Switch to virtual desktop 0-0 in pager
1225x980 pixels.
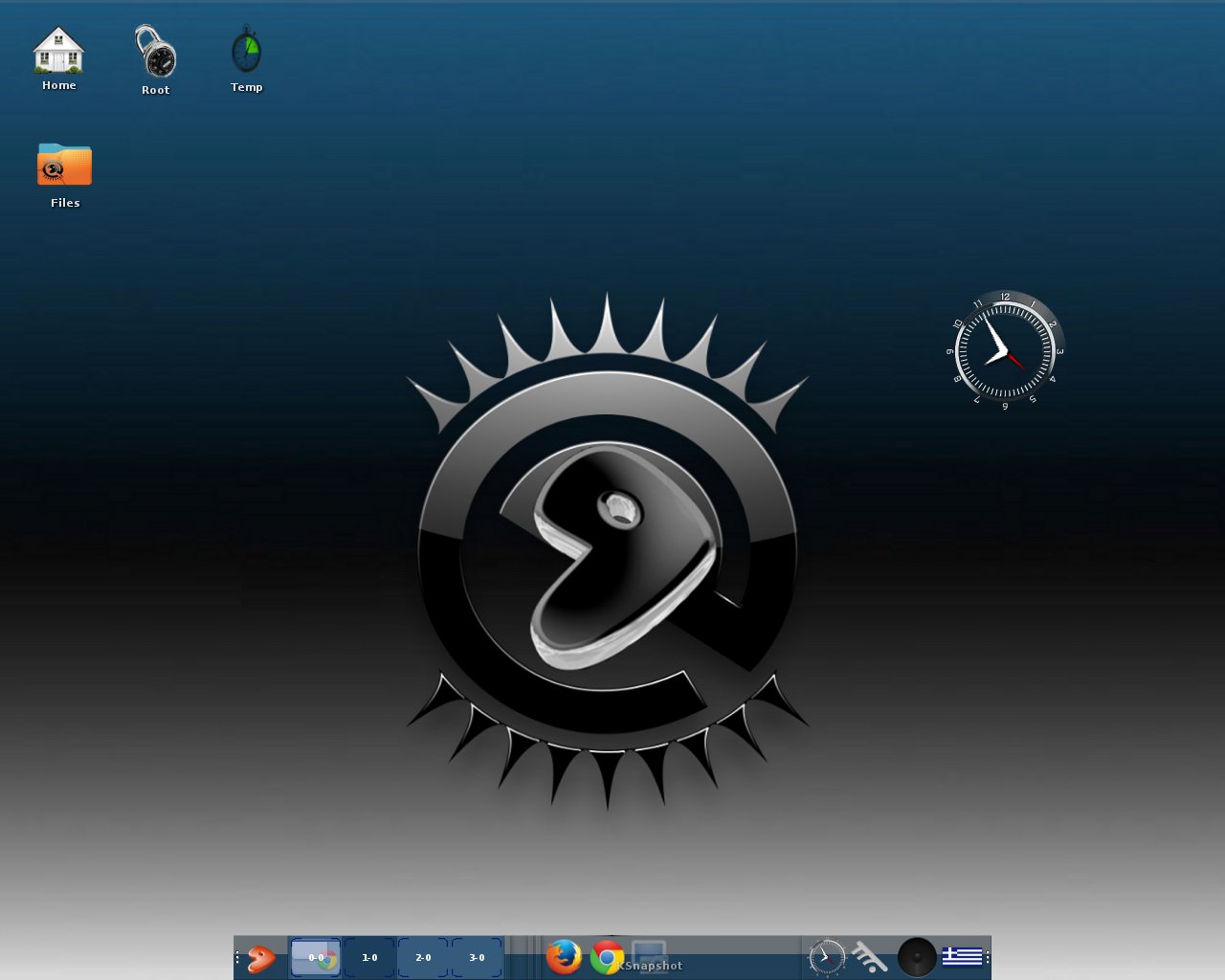pos(316,957)
